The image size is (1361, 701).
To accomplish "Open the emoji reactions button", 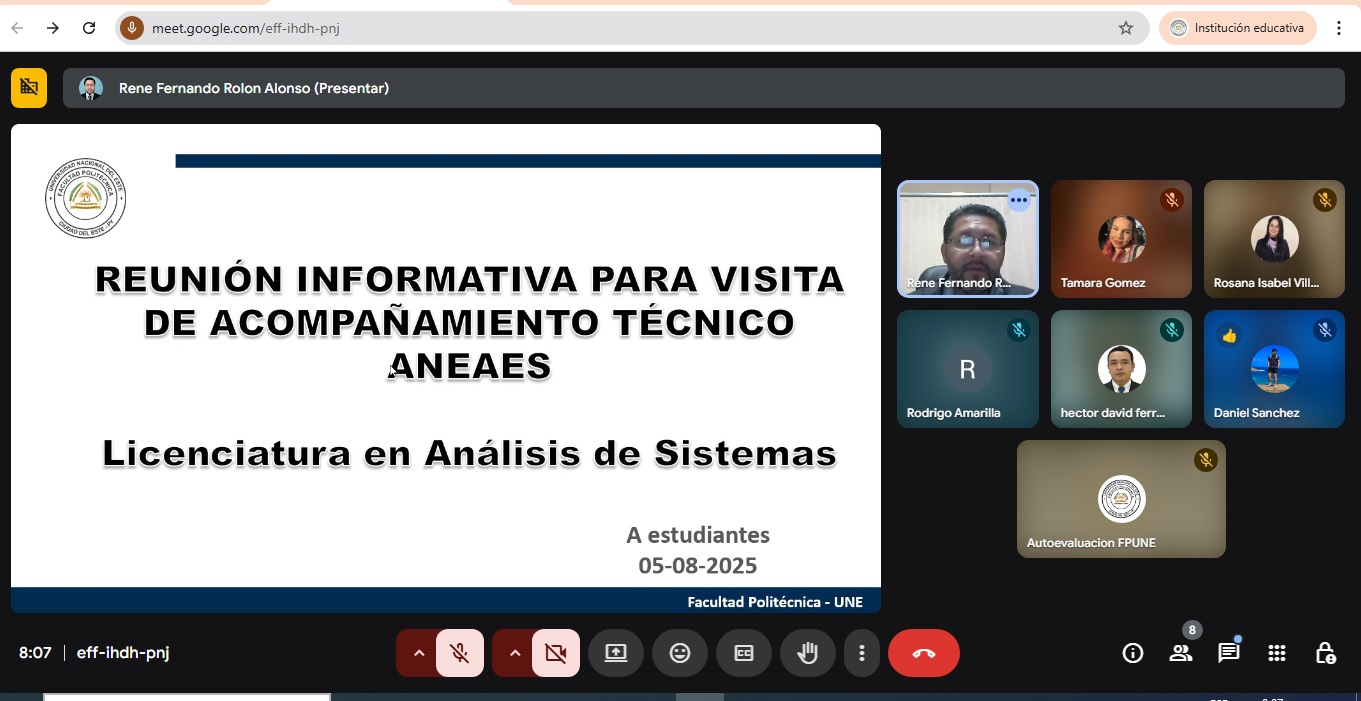I will (x=680, y=653).
